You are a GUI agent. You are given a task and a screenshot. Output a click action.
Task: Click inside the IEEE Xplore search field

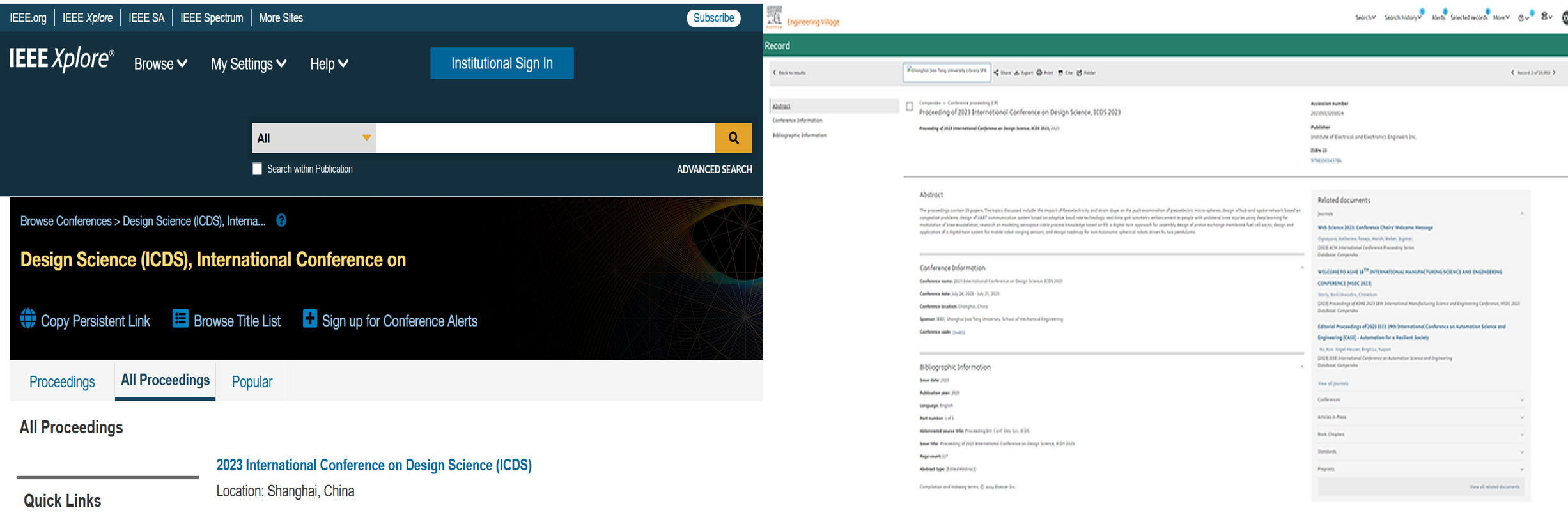tap(545, 138)
